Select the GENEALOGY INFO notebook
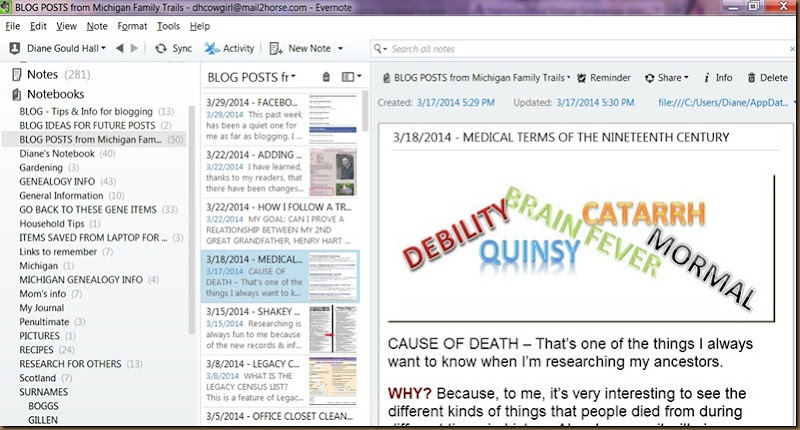800x430 pixels. (67, 182)
